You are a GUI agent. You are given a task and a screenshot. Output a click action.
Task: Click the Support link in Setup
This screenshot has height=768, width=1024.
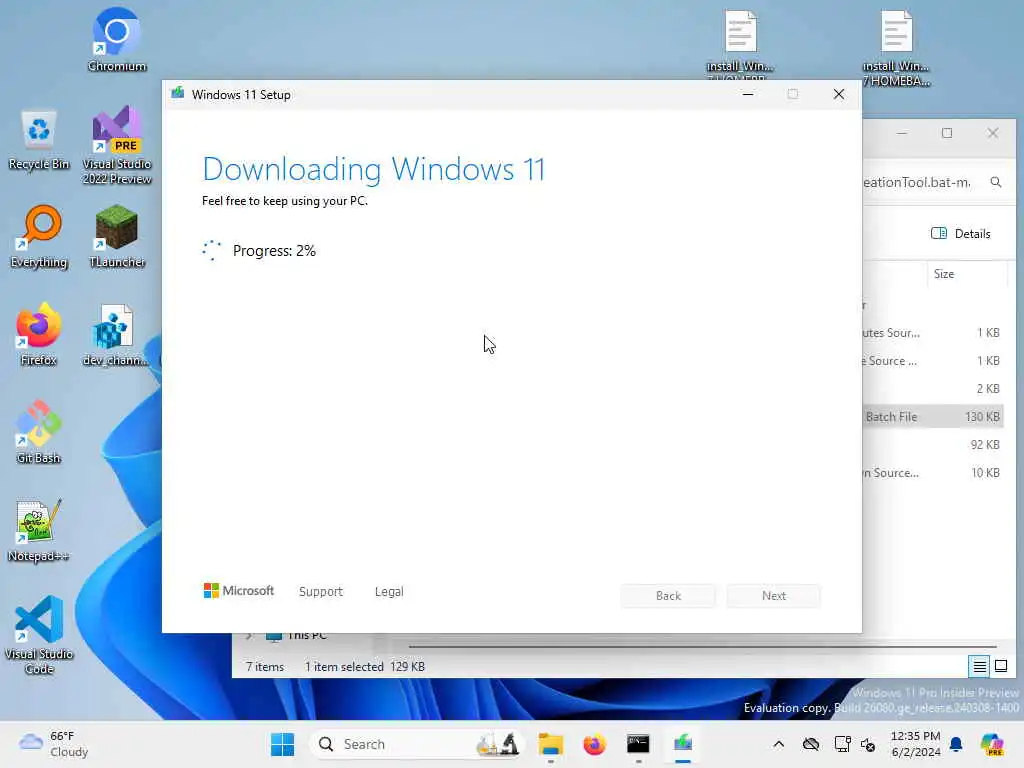(321, 592)
